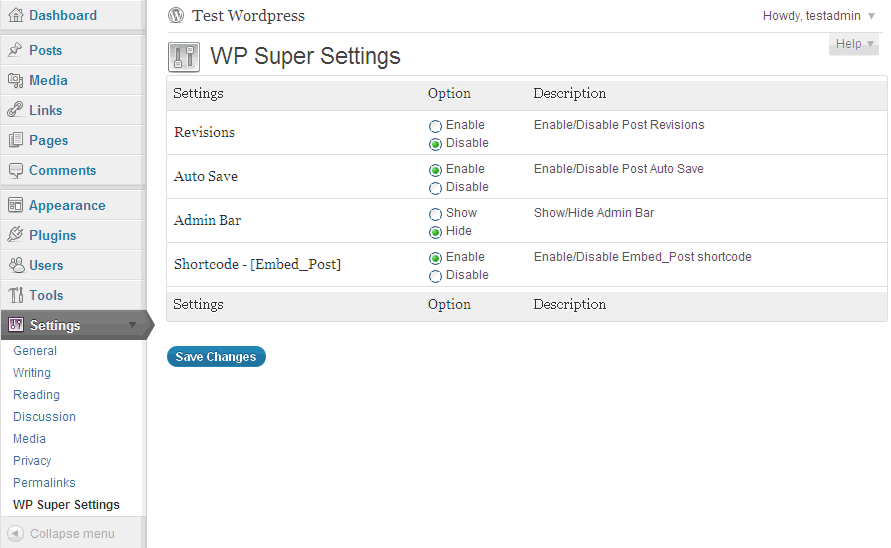Click the Dashboard house icon

16,15
